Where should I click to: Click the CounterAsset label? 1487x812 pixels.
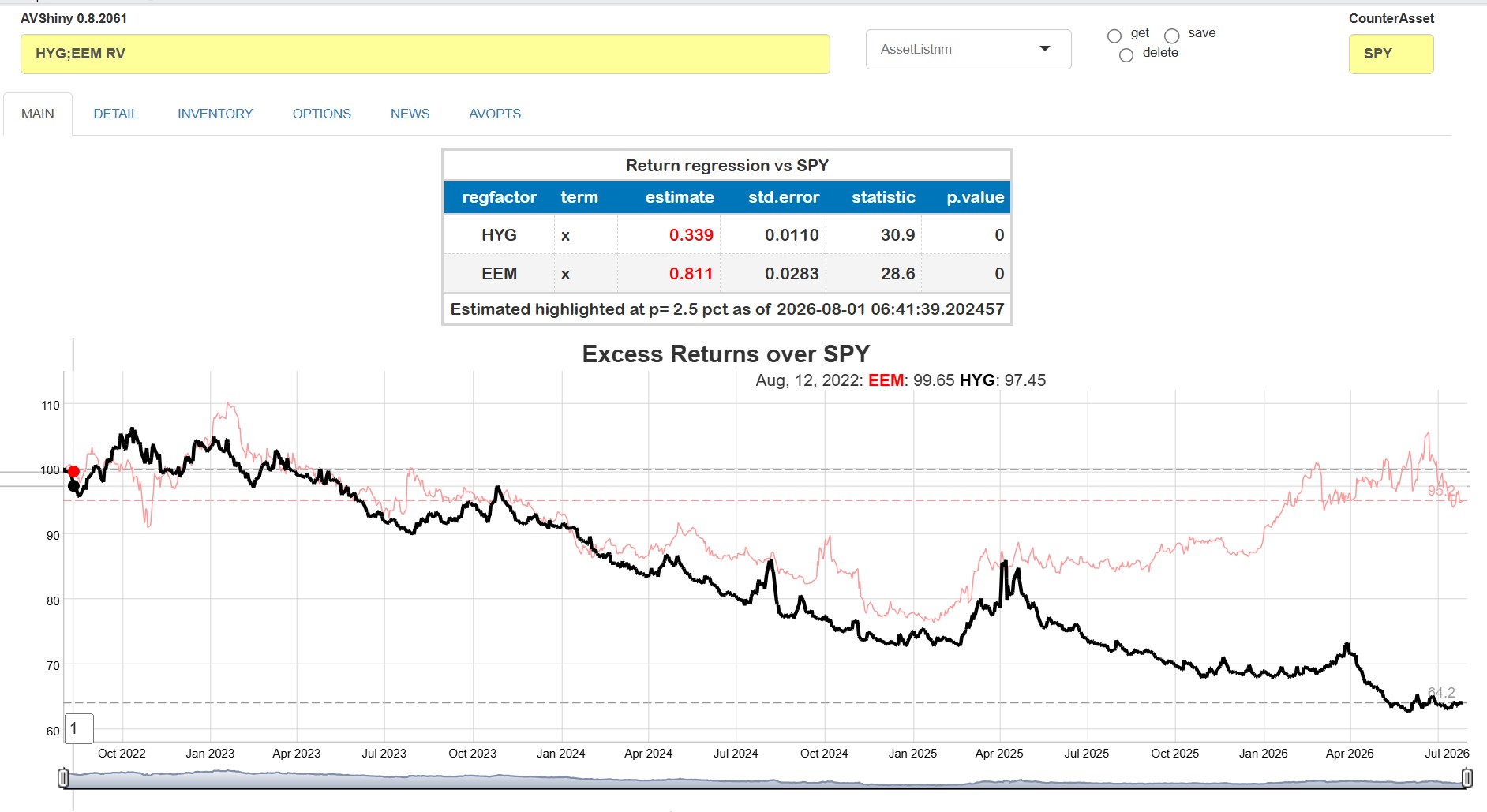coord(1391,18)
